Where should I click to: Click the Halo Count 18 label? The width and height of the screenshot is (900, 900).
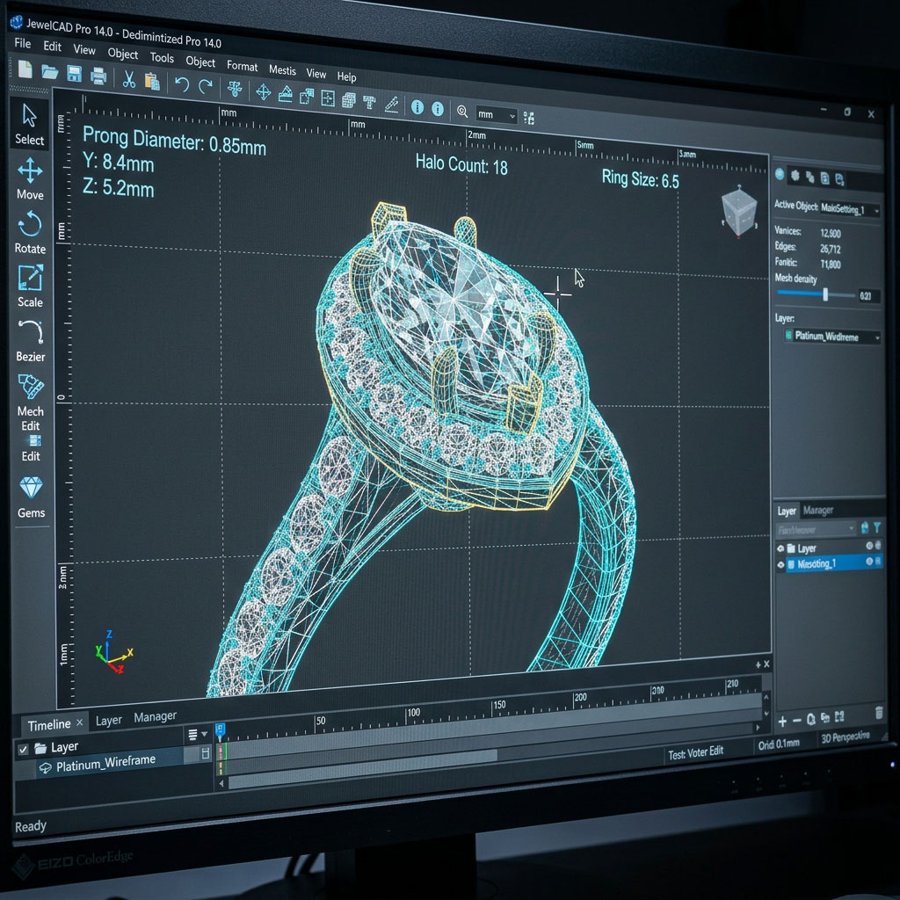tap(461, 164)
